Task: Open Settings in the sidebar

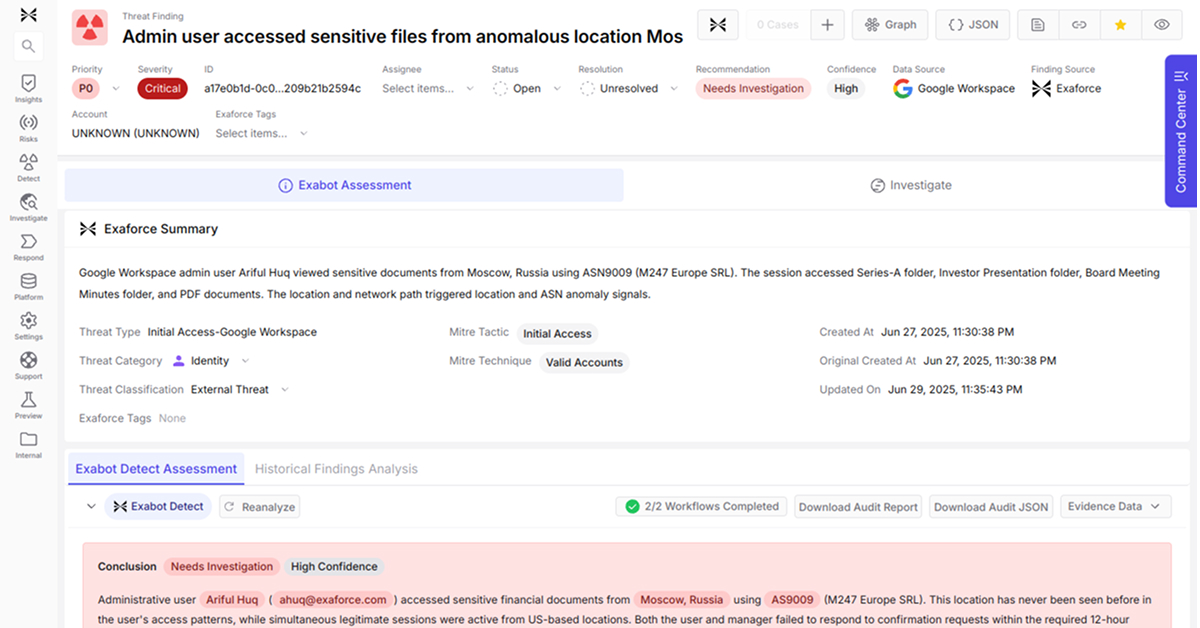Action: pyautogui.click(x=28, y=326)
